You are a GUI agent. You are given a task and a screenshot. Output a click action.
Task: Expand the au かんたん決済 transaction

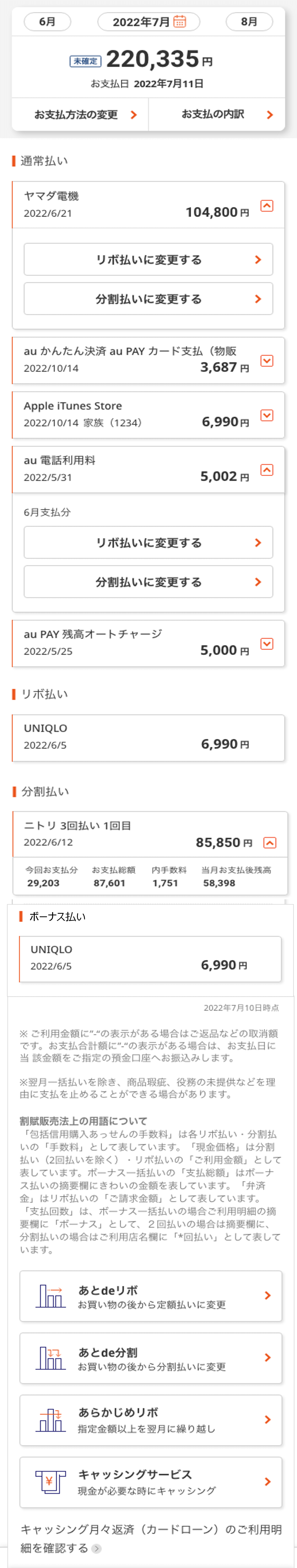pyautogui.click(x=267, y=360)
